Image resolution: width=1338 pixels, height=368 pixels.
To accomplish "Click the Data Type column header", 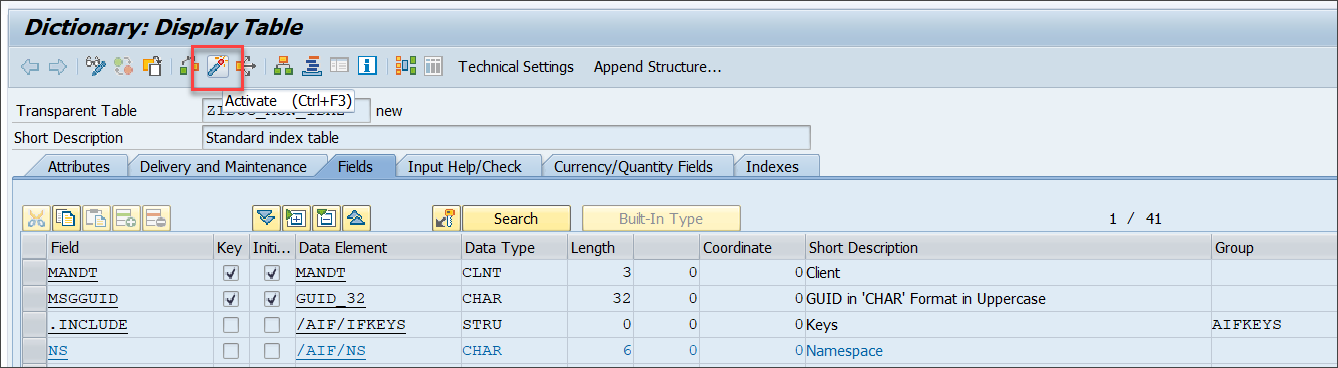I will (513, 247).
